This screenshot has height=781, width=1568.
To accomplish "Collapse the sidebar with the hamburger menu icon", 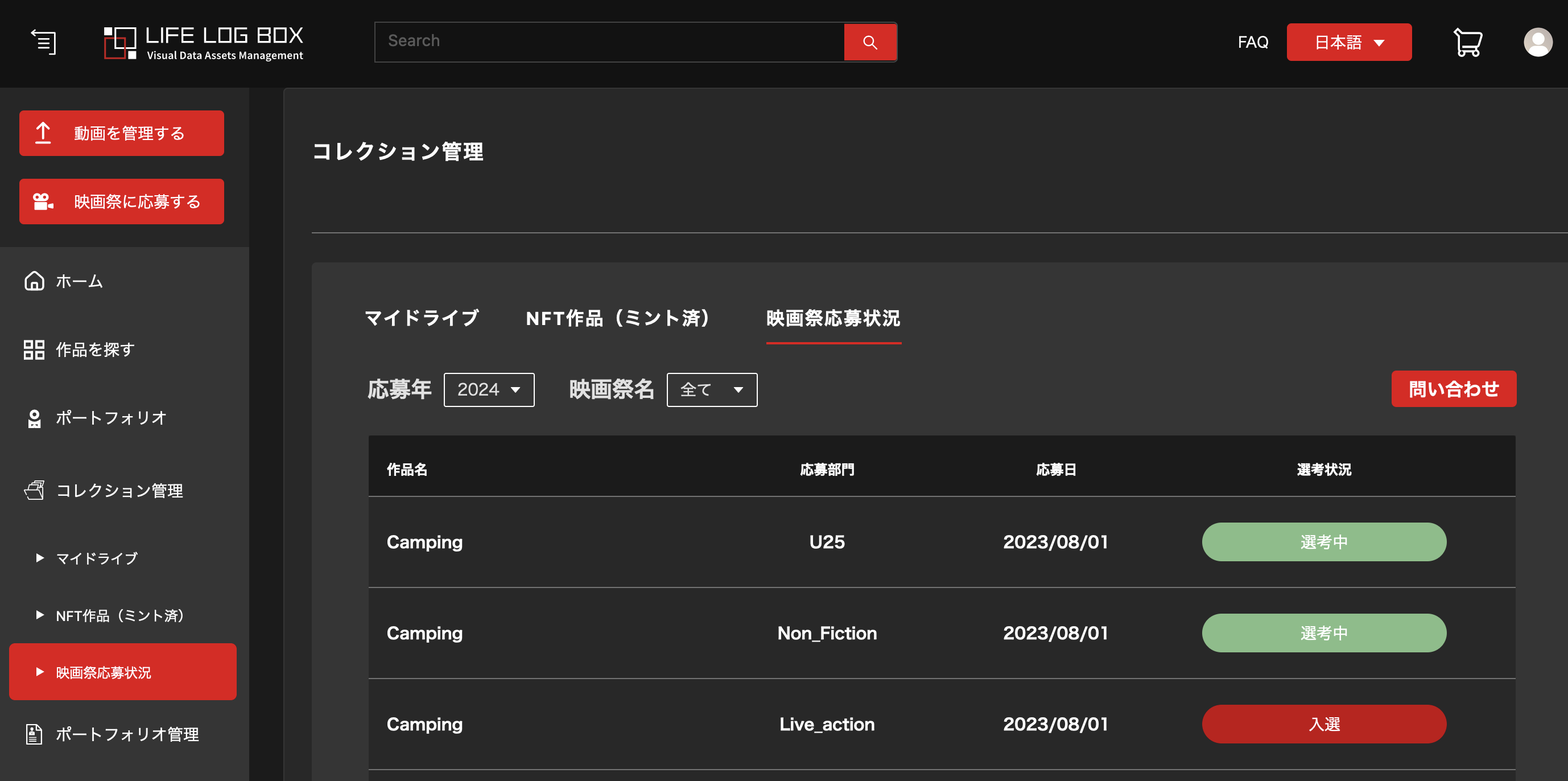I will pos(43,42).
